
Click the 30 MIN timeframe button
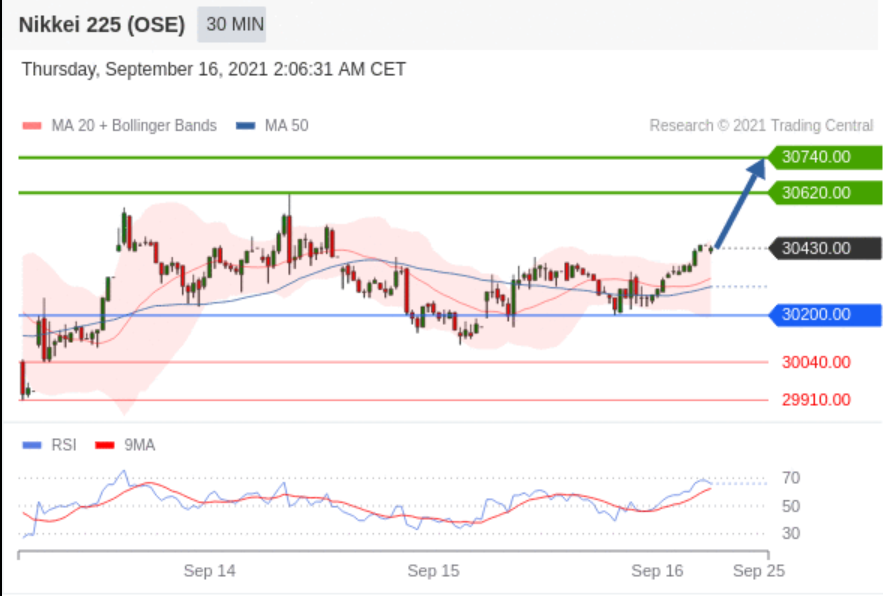pos(231,24)
